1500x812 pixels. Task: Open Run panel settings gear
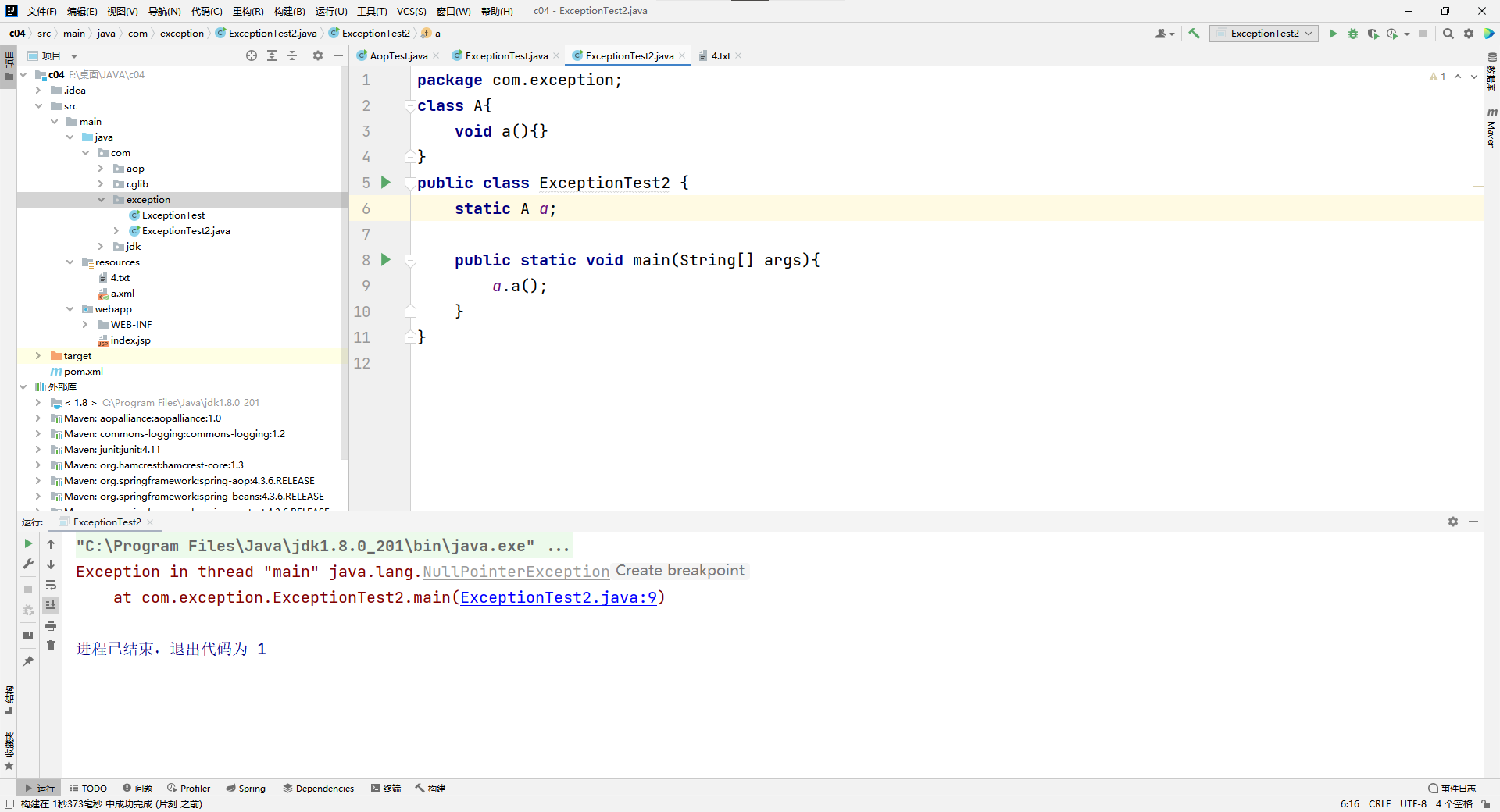click(1453, 522)
